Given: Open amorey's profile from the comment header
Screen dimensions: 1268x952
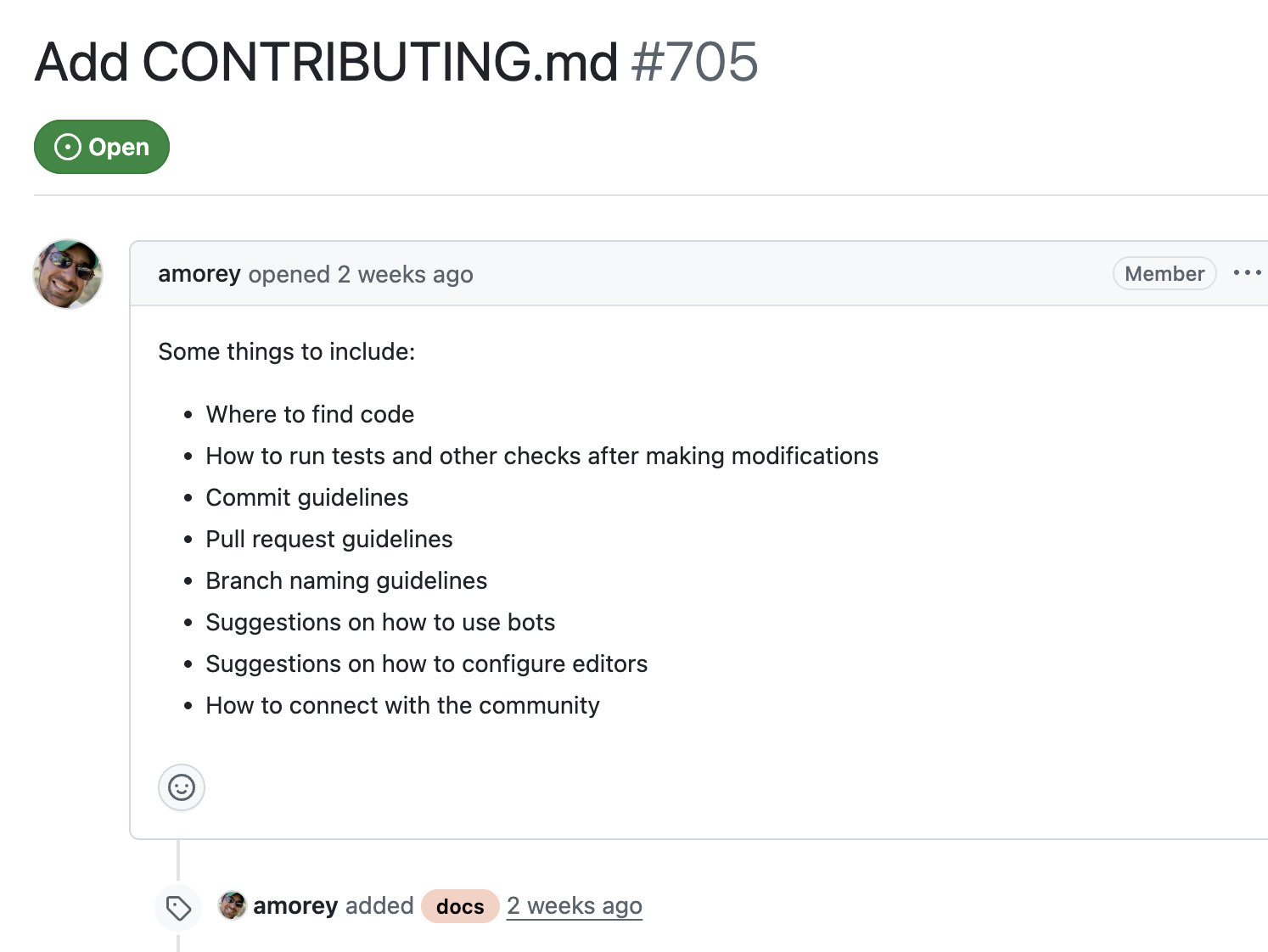Looking at the screenshot, I should [x=199, y=274].
